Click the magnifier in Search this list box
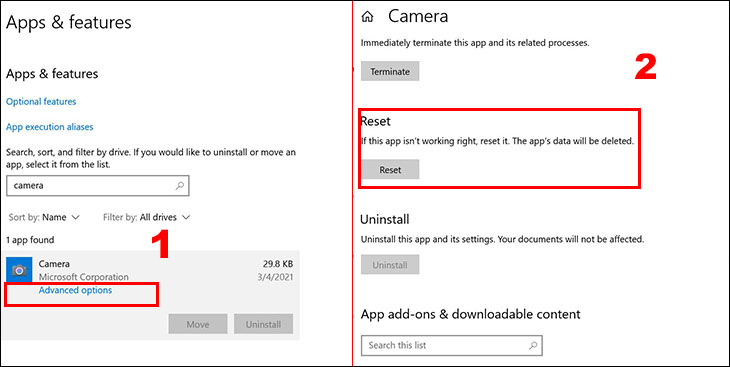 coord(533,346)
